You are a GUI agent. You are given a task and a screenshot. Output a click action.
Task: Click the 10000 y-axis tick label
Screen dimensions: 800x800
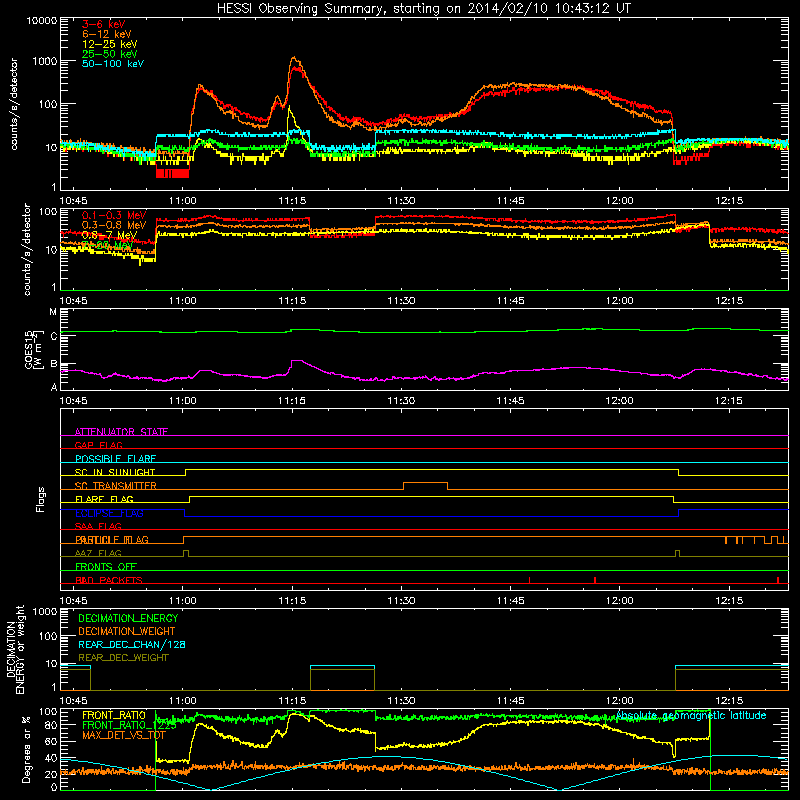(42, 20)
